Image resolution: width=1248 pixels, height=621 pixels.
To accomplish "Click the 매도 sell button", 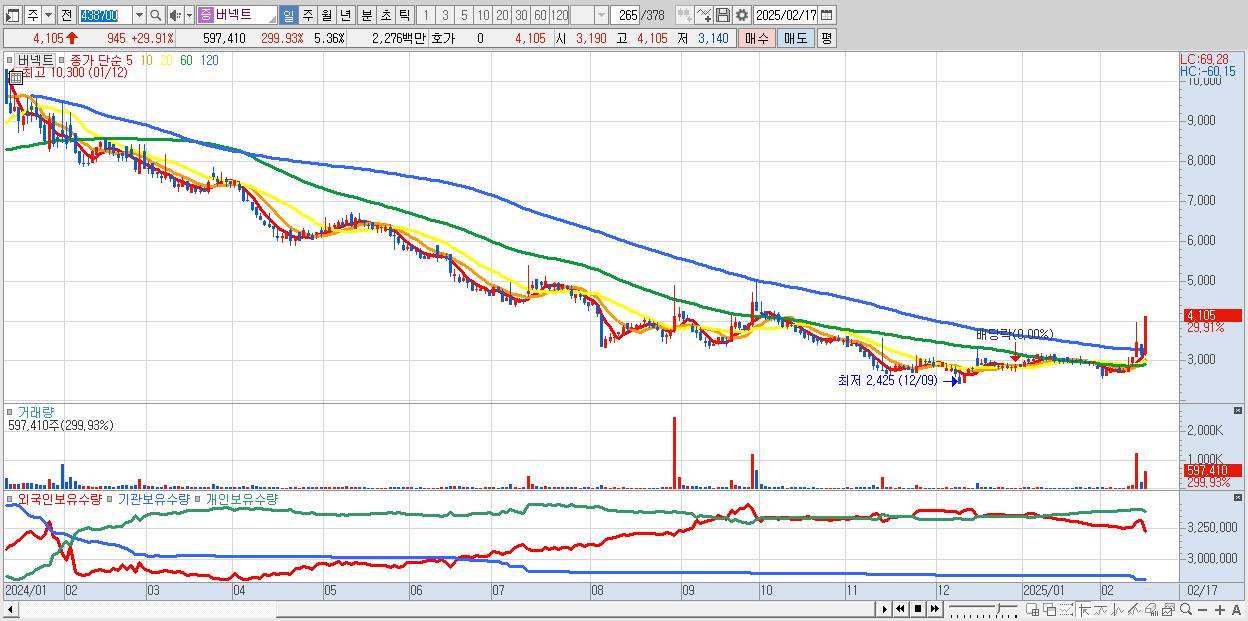I will (796, 38).
